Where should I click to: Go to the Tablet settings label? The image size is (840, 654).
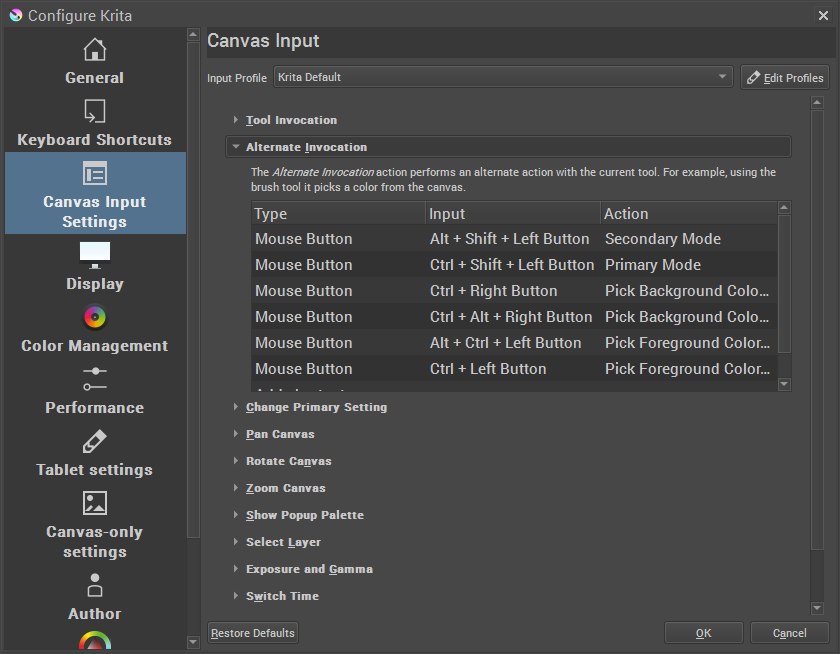pyautogui.click(x=95, y=470)
